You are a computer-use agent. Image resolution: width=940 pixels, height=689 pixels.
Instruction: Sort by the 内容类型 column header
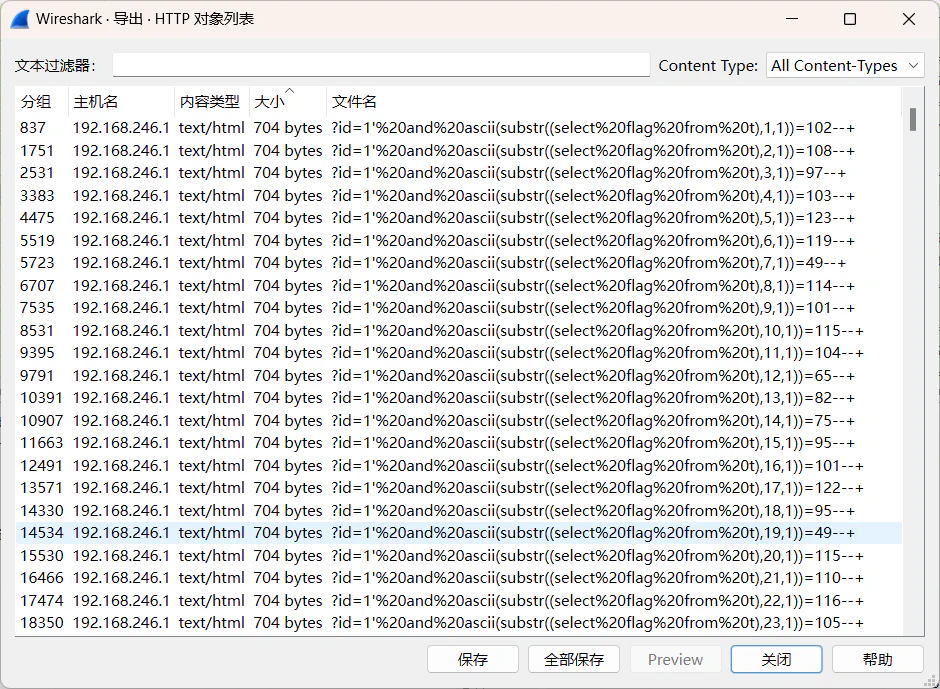click(x=212, y=101)
